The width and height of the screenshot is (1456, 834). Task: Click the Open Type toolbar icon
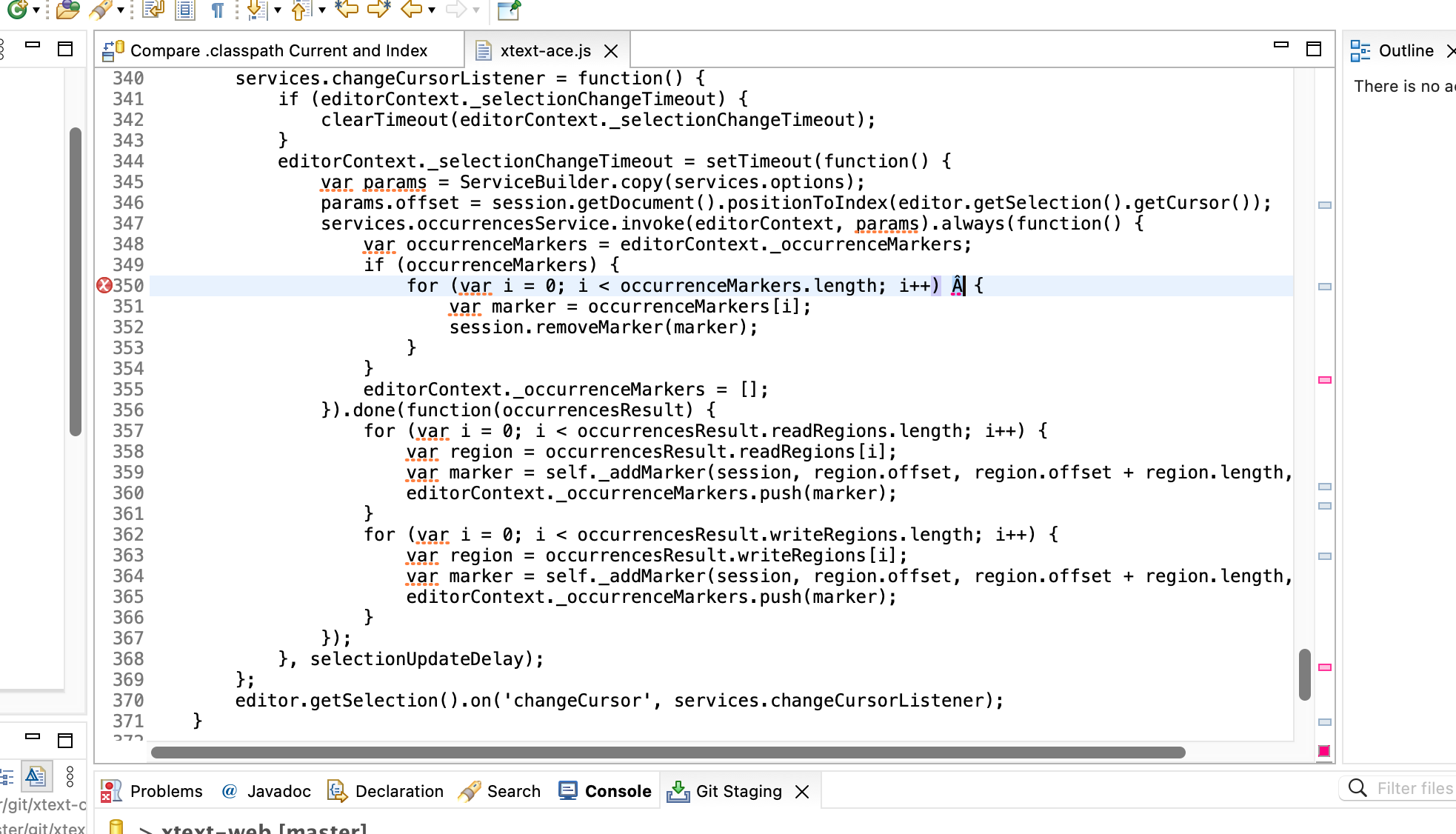point(68,10)
